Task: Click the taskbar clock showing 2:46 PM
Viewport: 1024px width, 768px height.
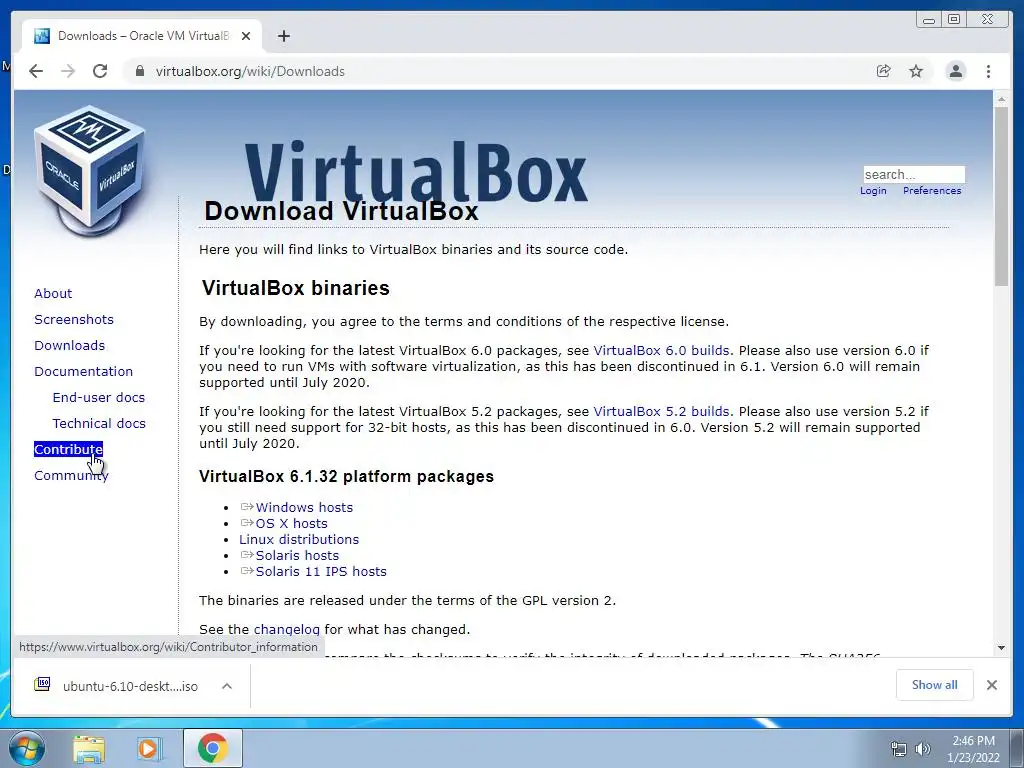Action: (x=973, y=749)
